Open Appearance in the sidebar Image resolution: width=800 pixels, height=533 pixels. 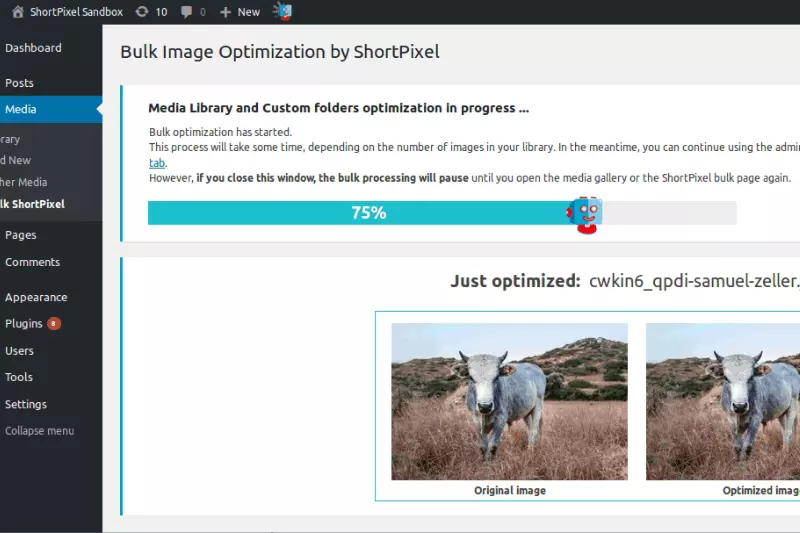pos(36,297)
